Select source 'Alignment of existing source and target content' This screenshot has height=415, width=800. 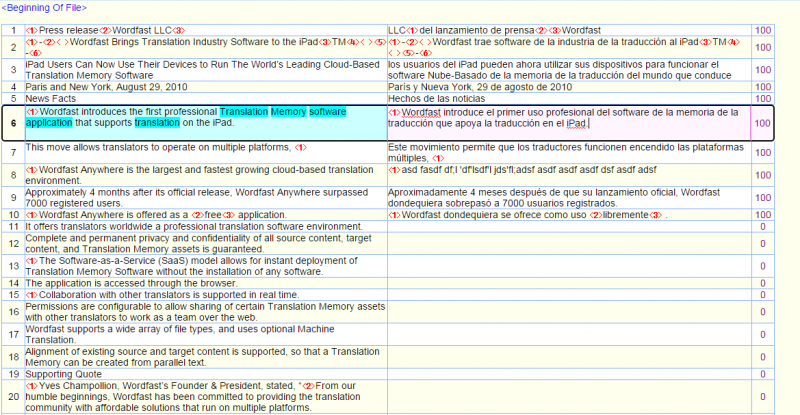[x=206, y=357]
